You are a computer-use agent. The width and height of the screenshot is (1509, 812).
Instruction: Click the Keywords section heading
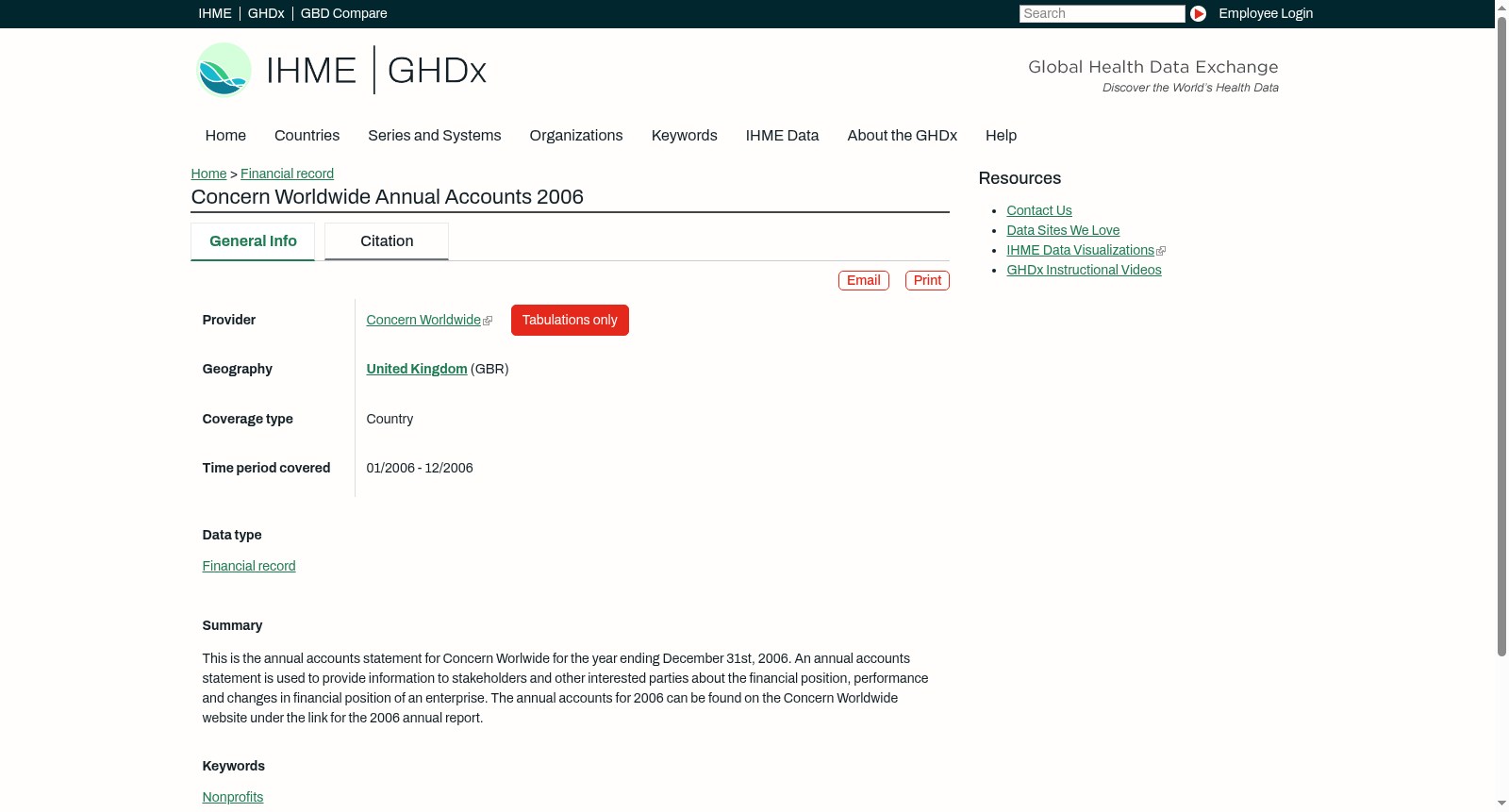click(234, 767)
